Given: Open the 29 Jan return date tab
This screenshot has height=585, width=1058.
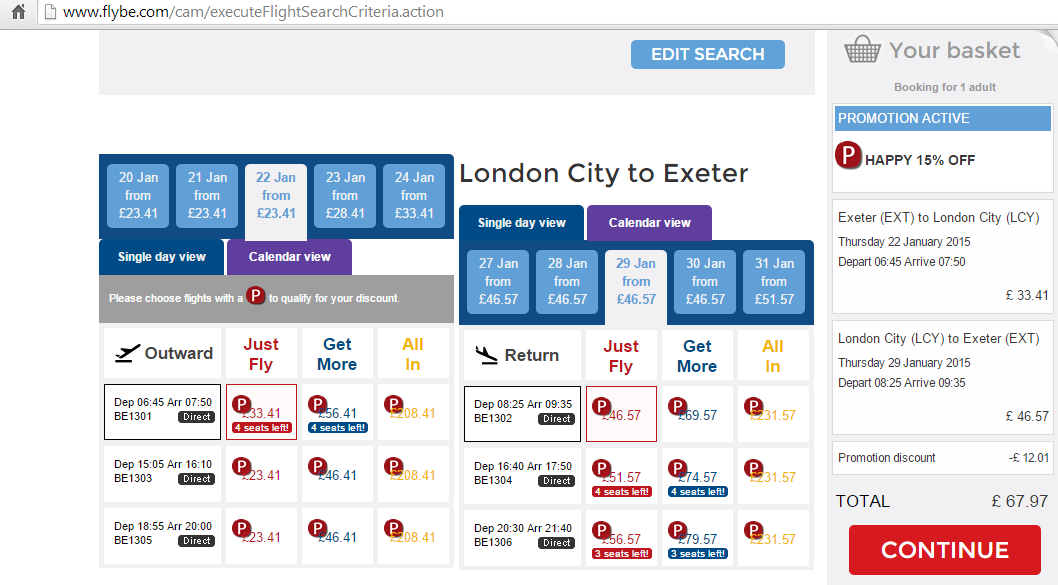Looking at the screenshot, I should coord(636,287).
